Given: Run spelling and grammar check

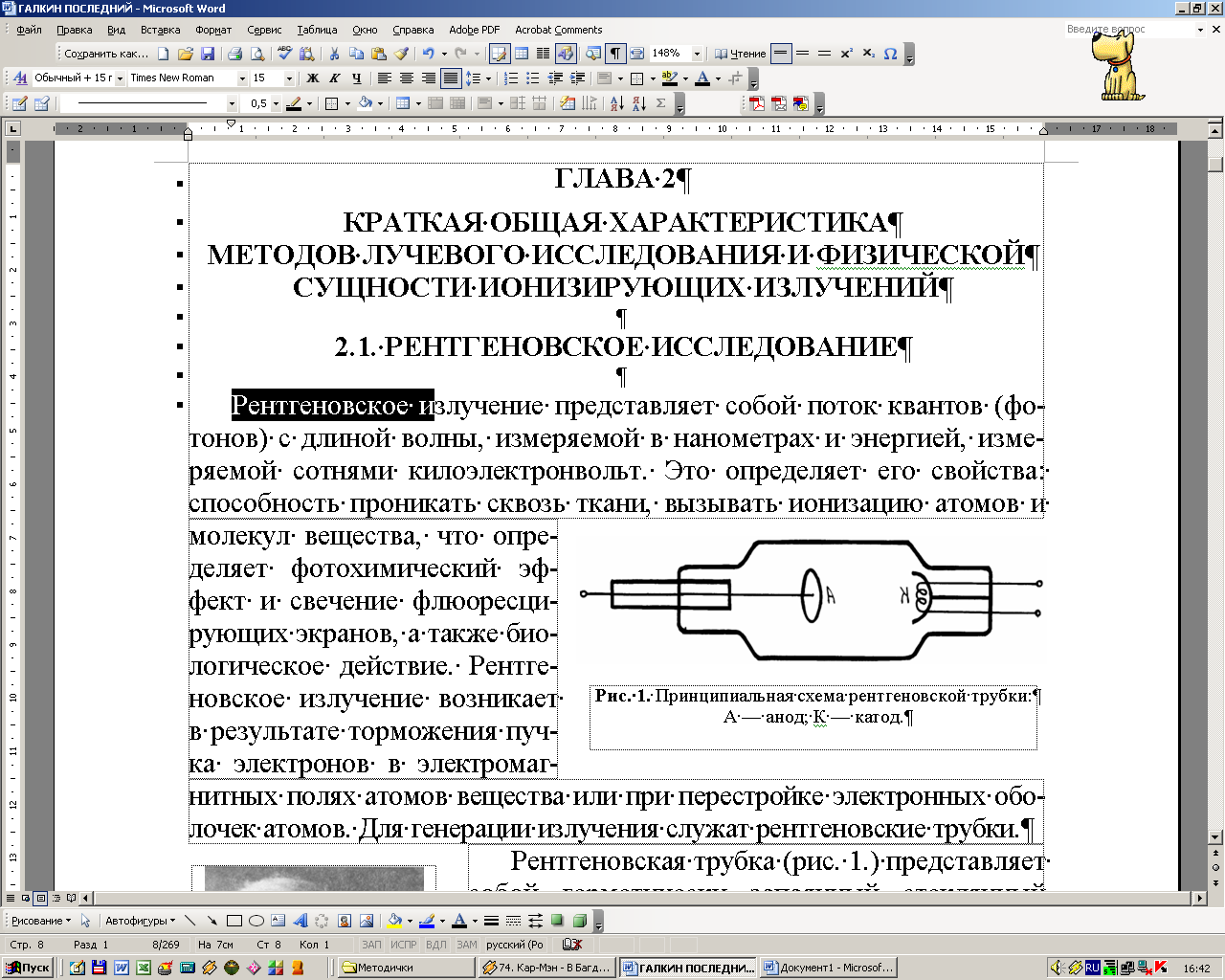Looking at the screenshot, I should (x=285, y=54).
